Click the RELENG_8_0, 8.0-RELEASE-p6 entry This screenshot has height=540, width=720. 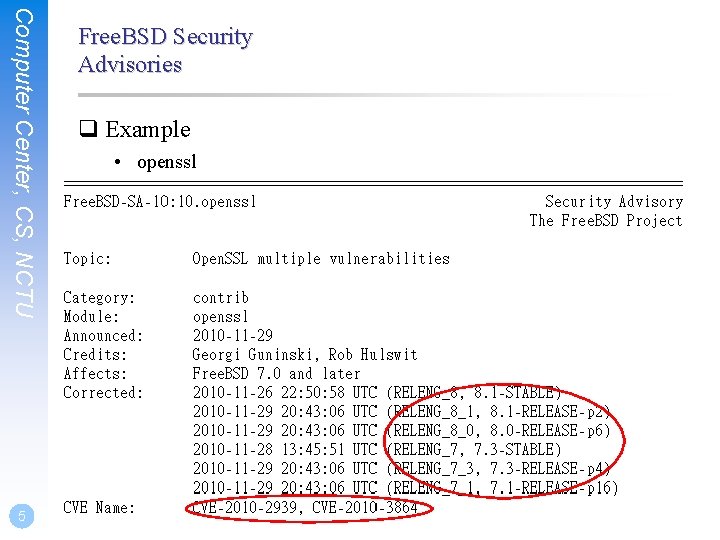pyautogui.click(x=499, y=431)
